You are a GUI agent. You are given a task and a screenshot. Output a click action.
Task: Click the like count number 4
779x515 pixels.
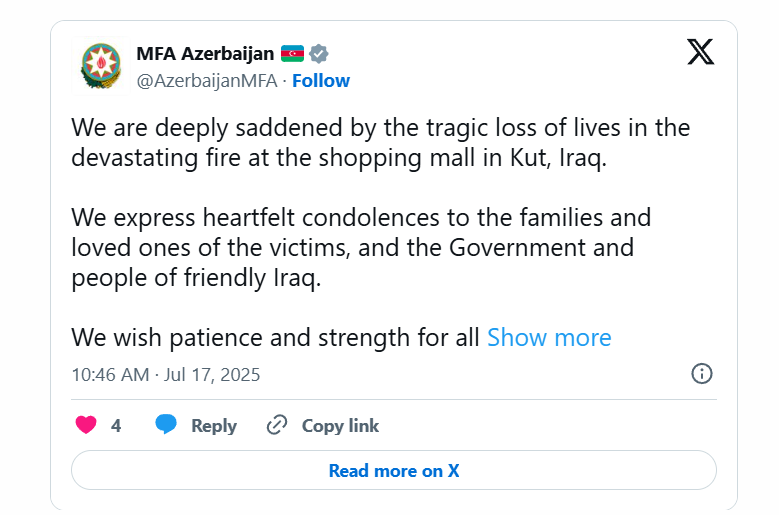click(x=116, y=426)
